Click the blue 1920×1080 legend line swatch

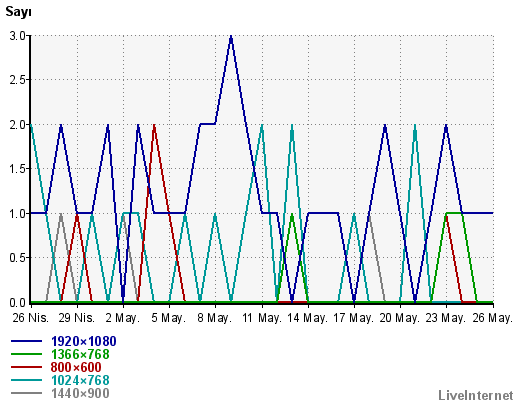click(27, 341)
